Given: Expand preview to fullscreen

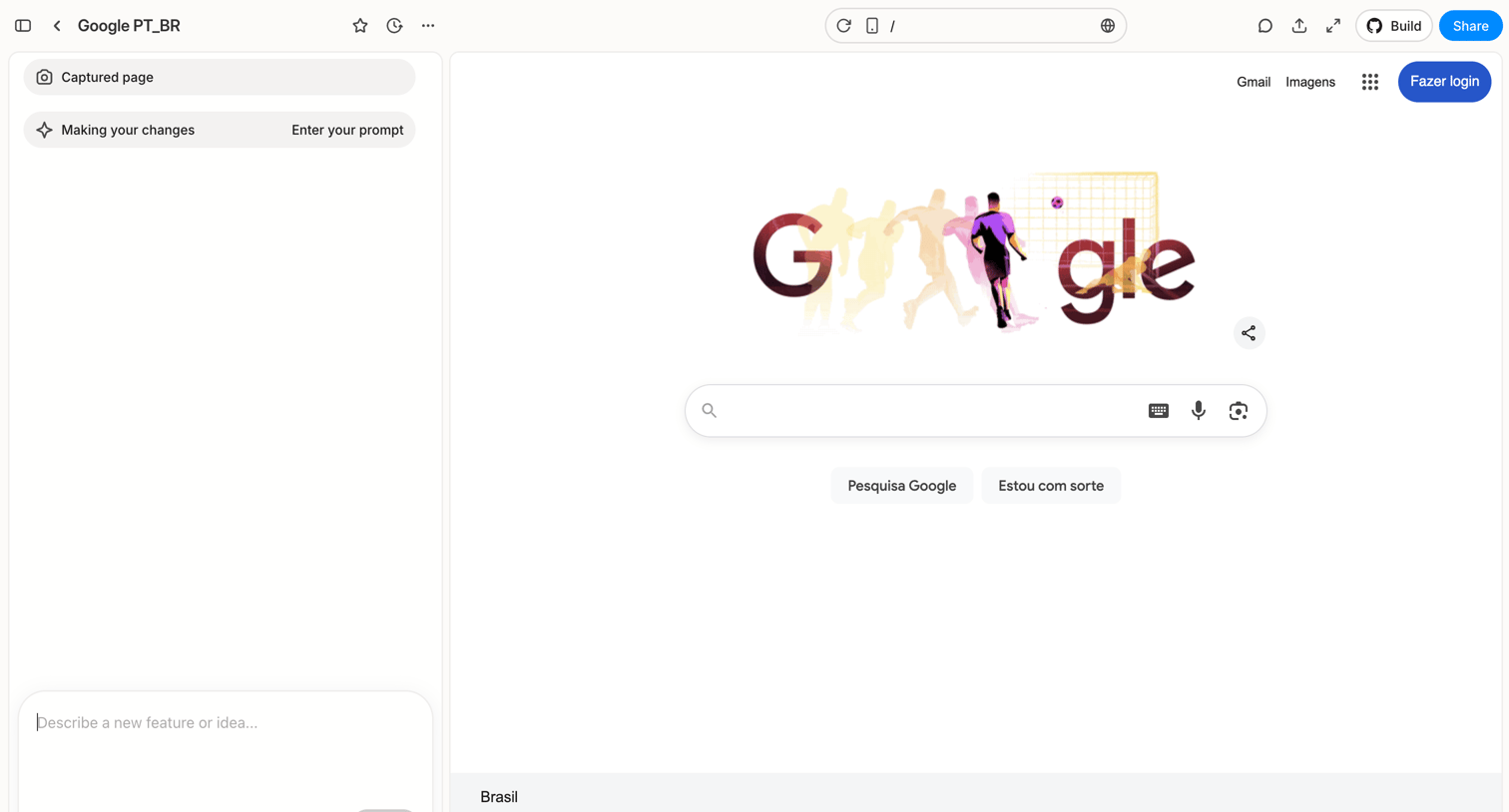Looking at the screenshot, I should point(1333,26).
